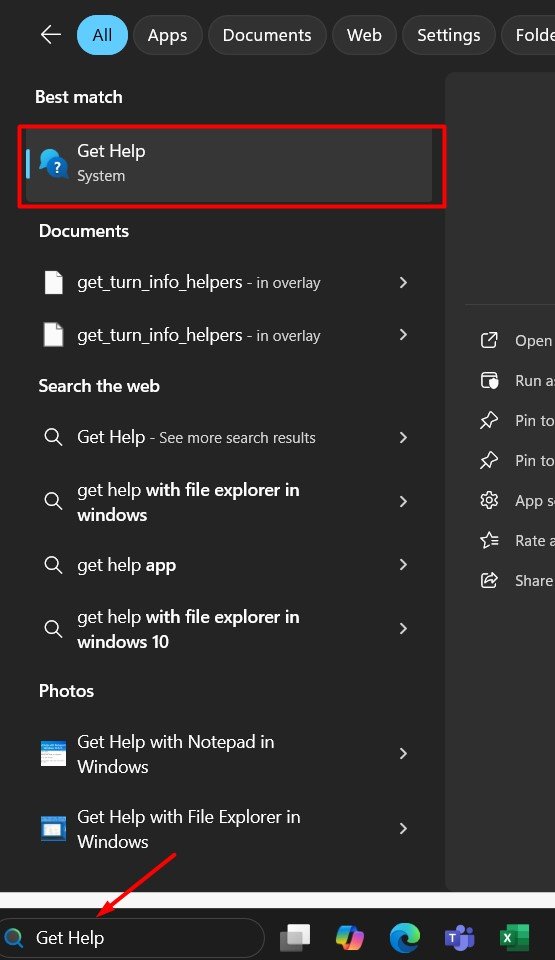This screenshot has width=555, height=960.
Task: Click Run as administrator shield icon
Action: pyautogui.click(x=489, y=380)
